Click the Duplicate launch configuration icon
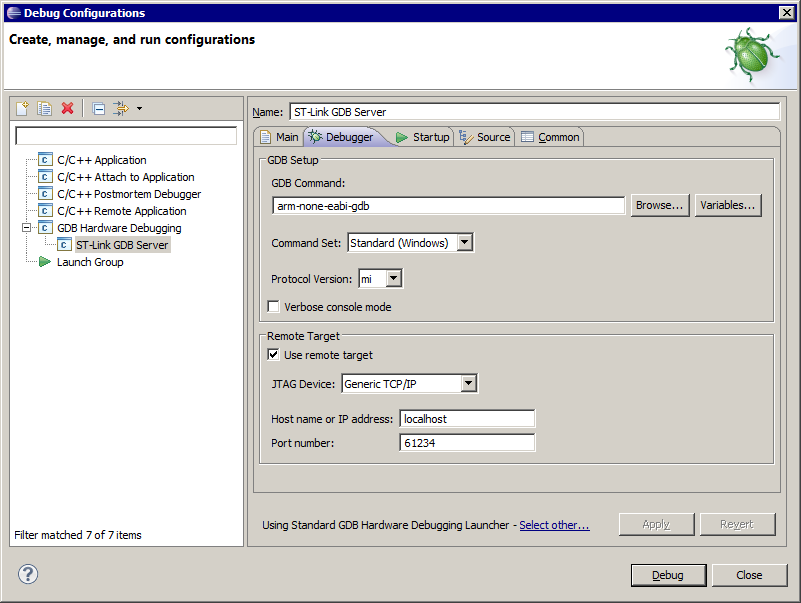 coord(44,108)
